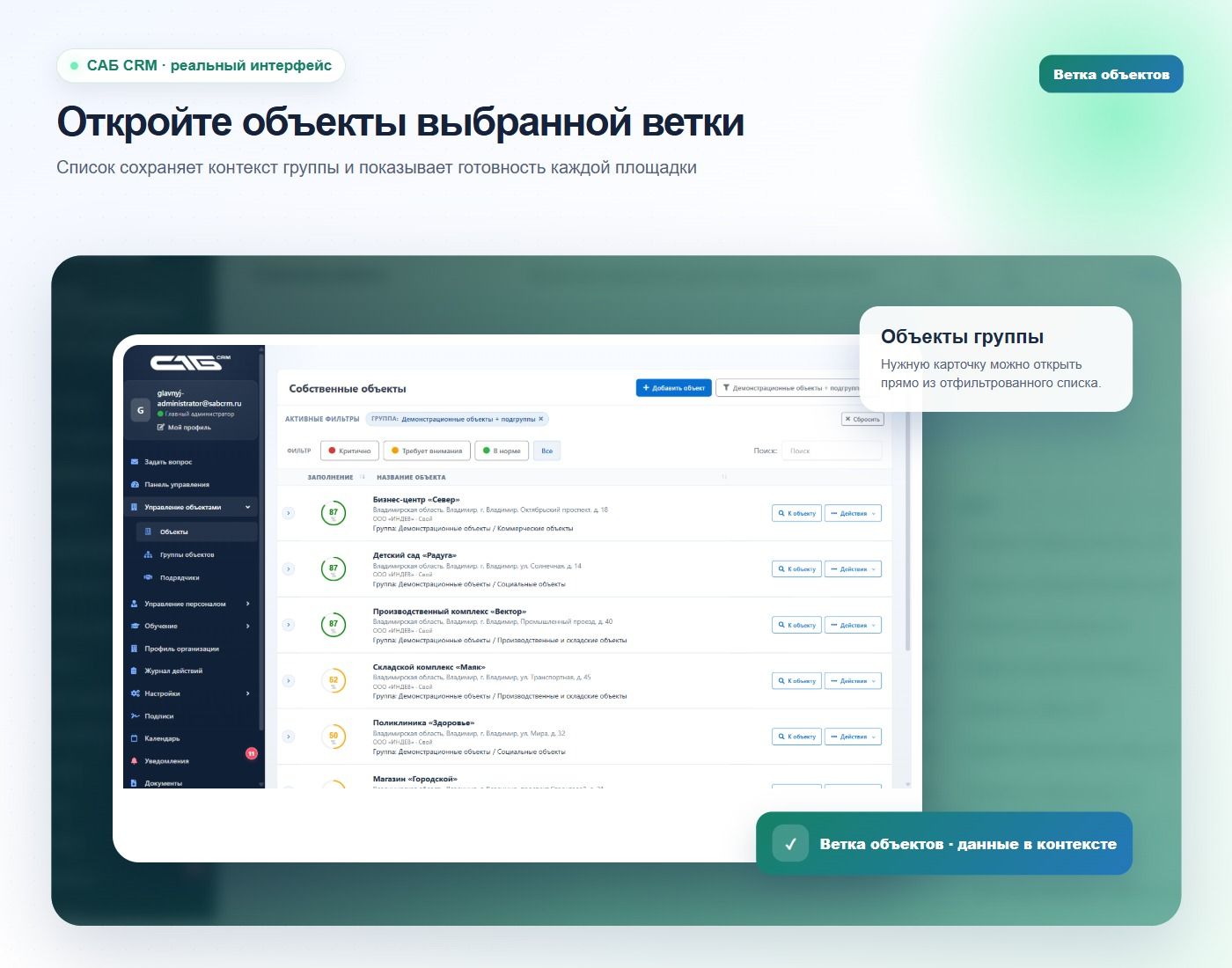The image size is (1232, 968).
Task: Toggle the Требует внимания status filter
Action: coord(427,451)
